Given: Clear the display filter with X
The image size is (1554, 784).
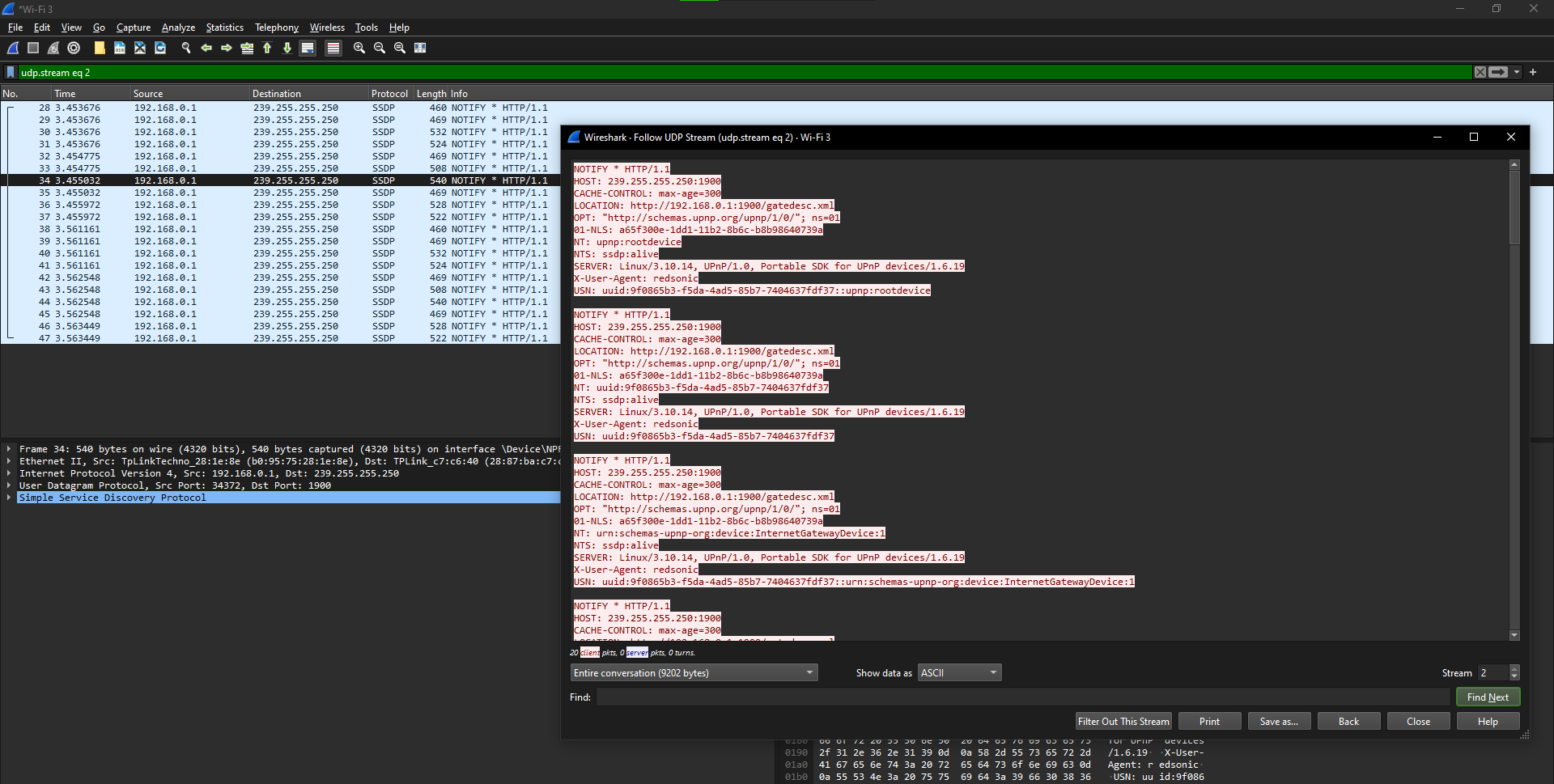Looking at the screenshot, I should 1480,72.
